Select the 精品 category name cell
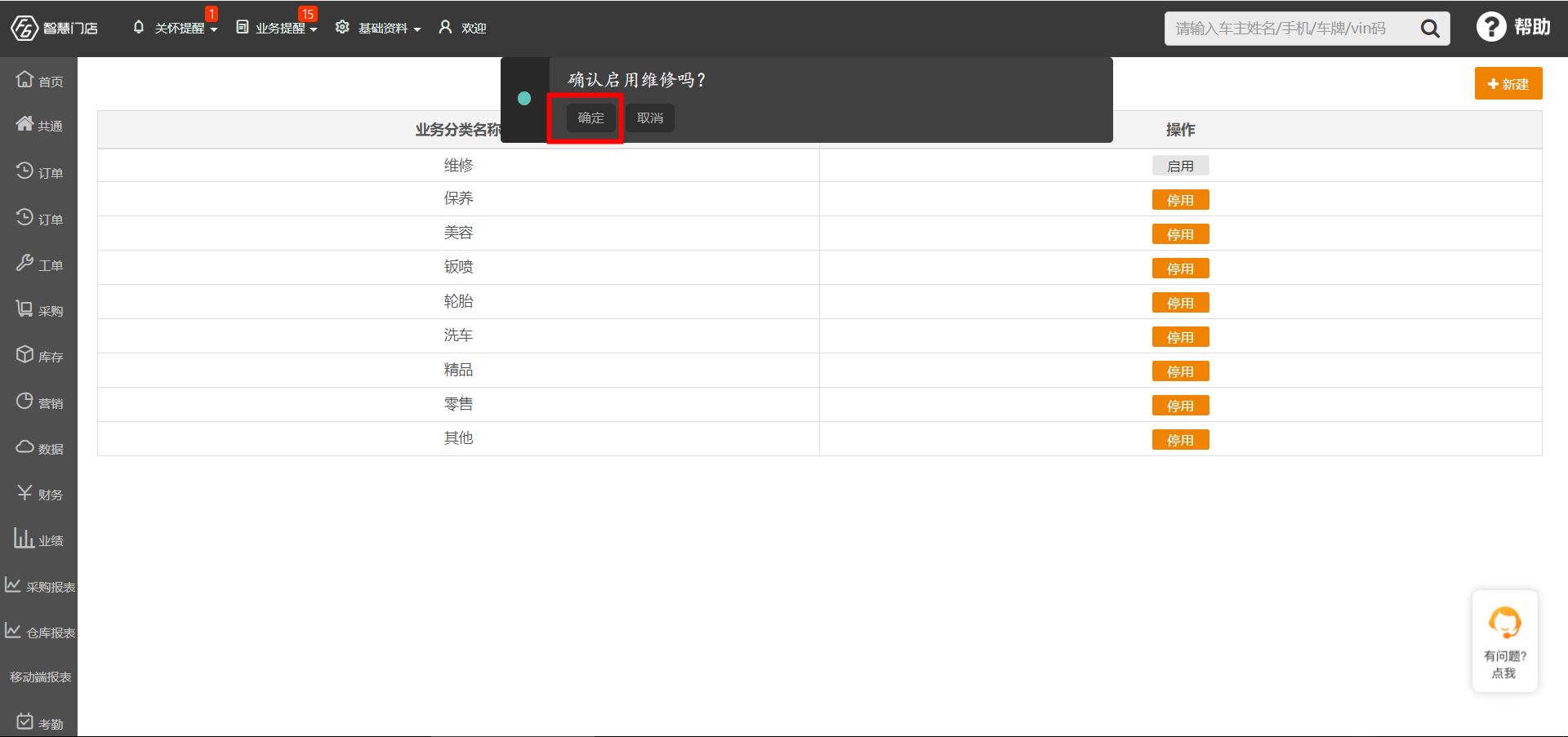 458,370
